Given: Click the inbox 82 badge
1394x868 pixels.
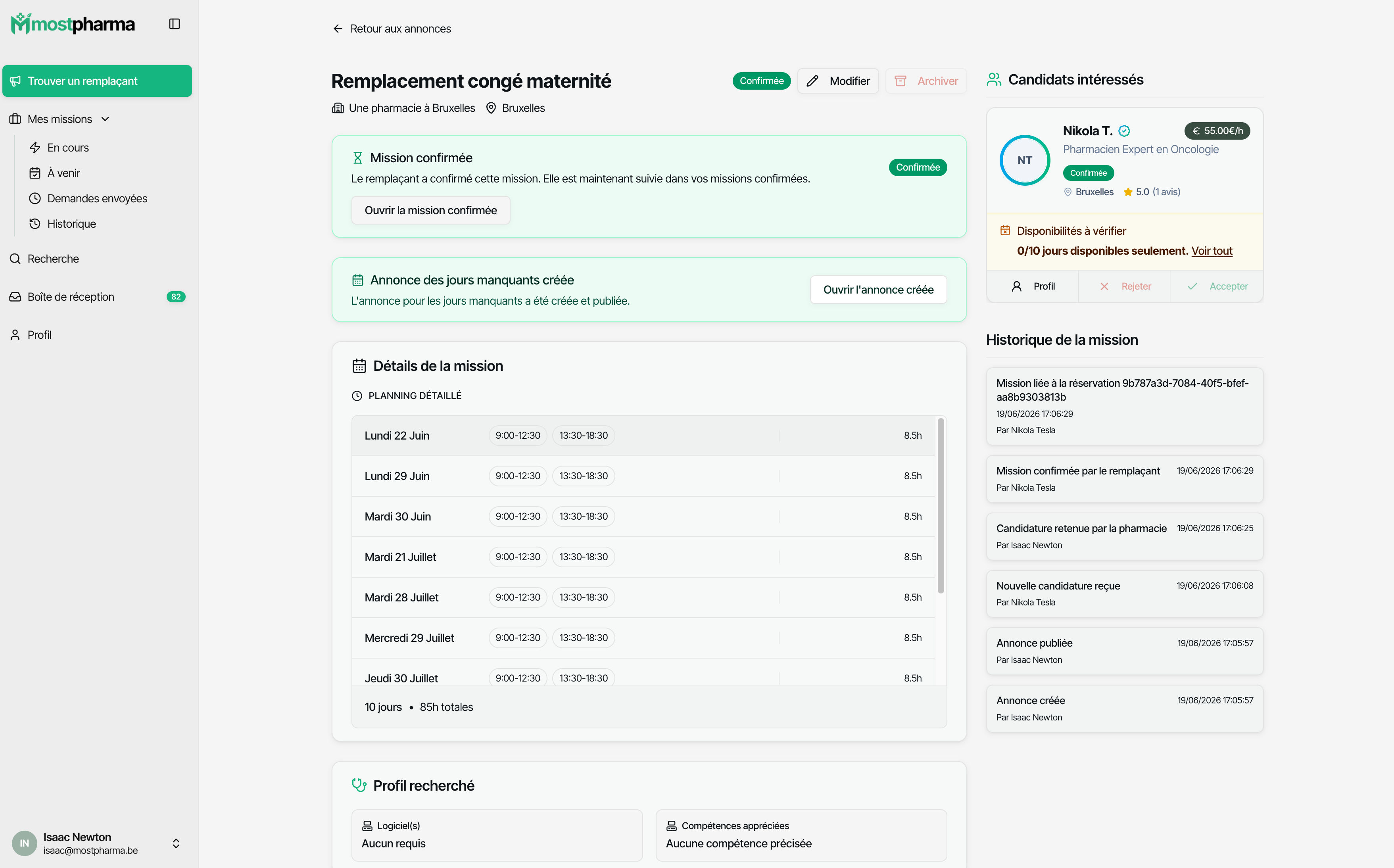Looking at the screenshot, I should 176,297.
